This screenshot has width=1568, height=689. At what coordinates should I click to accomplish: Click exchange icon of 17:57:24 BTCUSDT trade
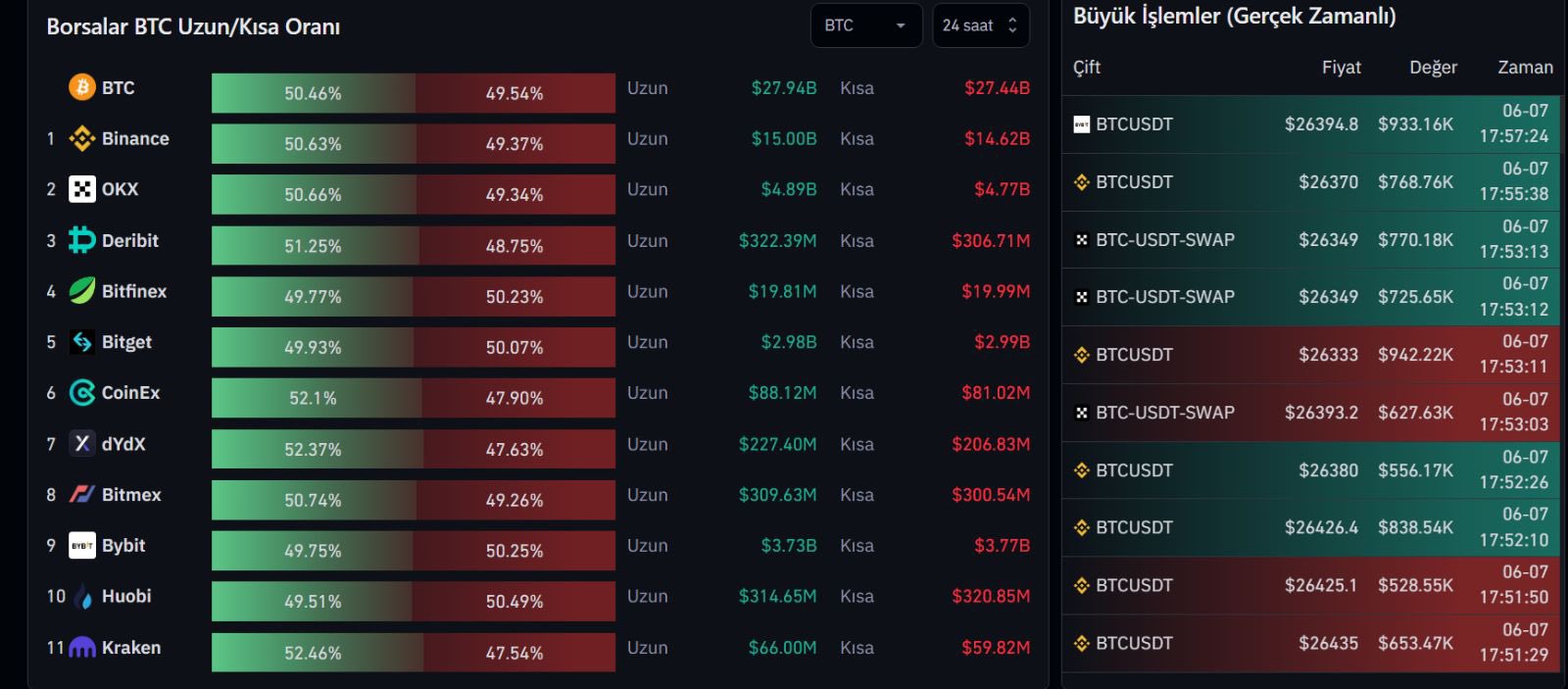(1082, 124)
